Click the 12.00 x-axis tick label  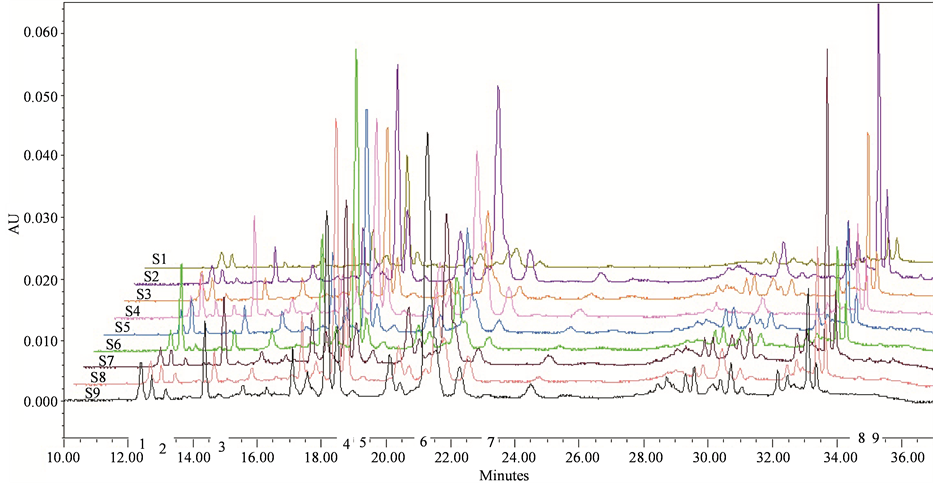pyautogui.click(x=127, y=458)
